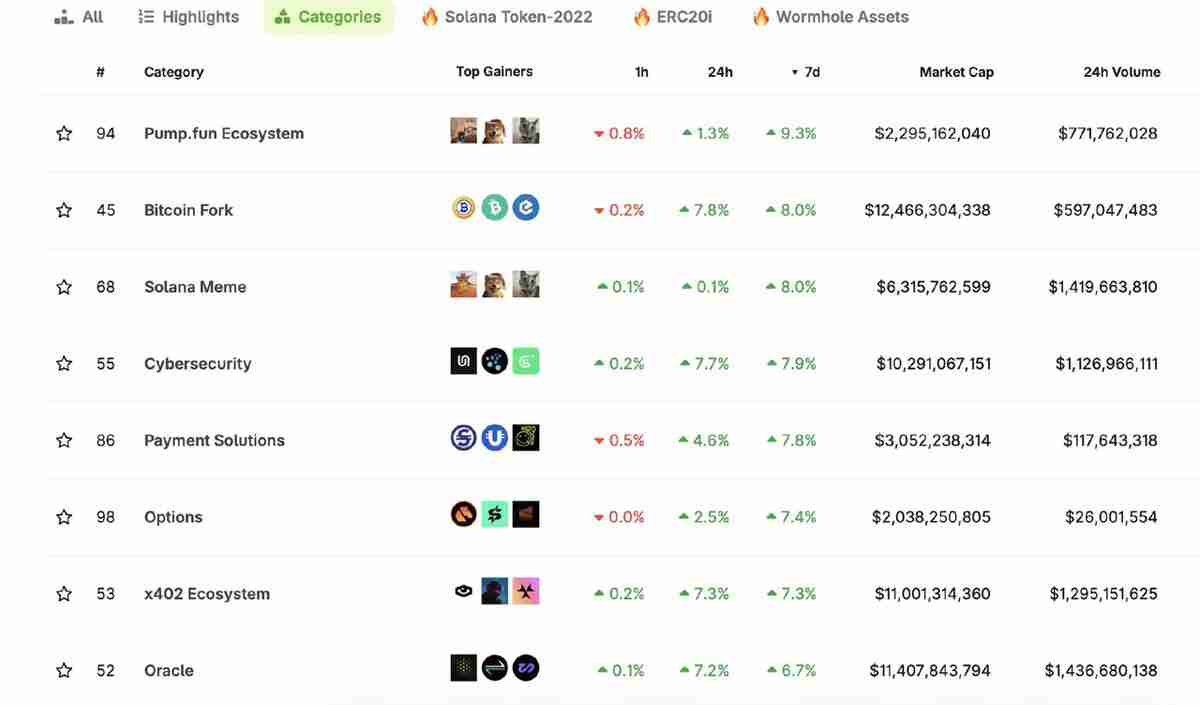Click the fire icon beside ERC20i
The height and width of the screenshot is (705, 1200).
(641, 17)
